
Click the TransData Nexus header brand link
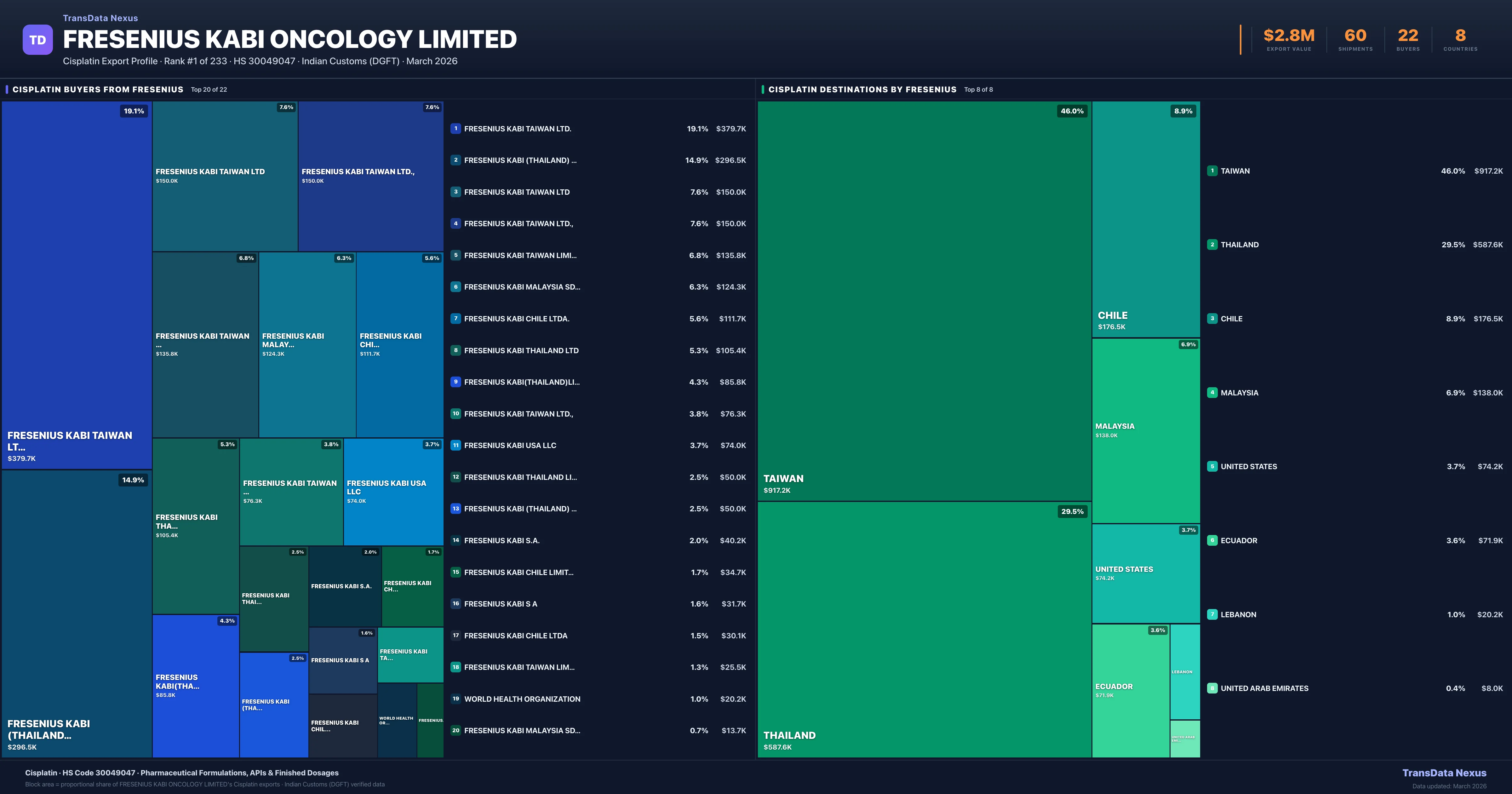[100, 18]
